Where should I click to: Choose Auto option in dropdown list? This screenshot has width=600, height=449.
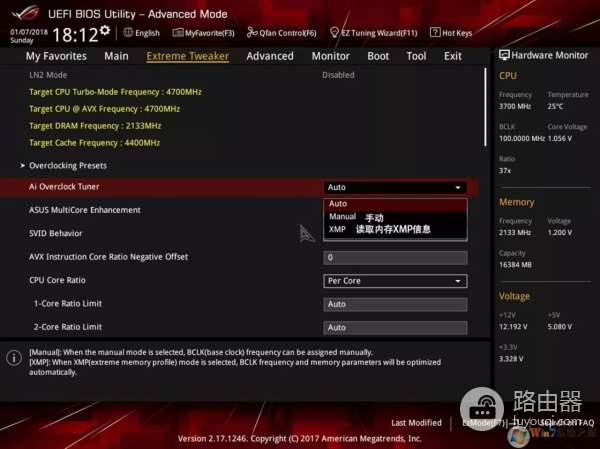338,204
